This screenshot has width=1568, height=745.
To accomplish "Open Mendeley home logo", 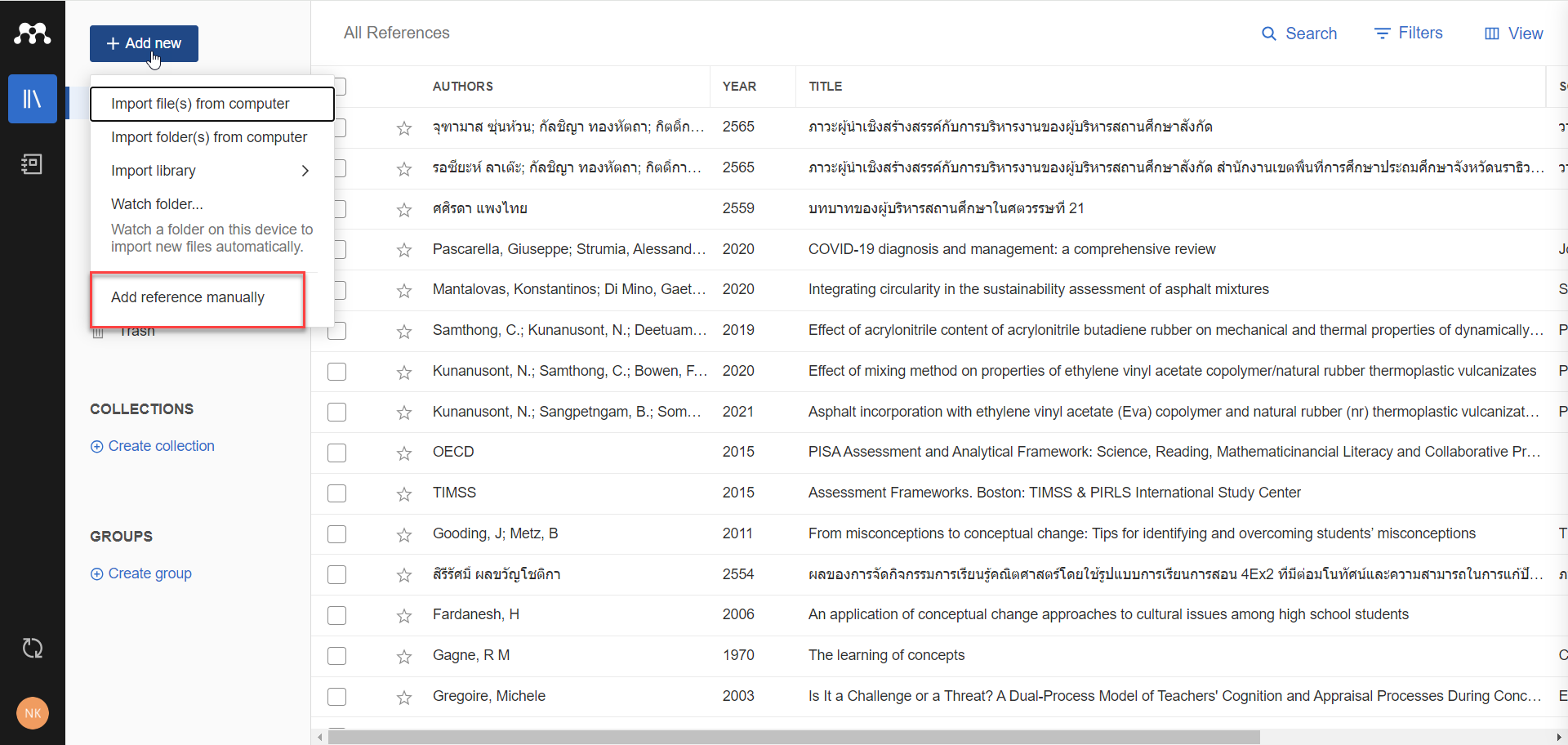I will point(33,33).
